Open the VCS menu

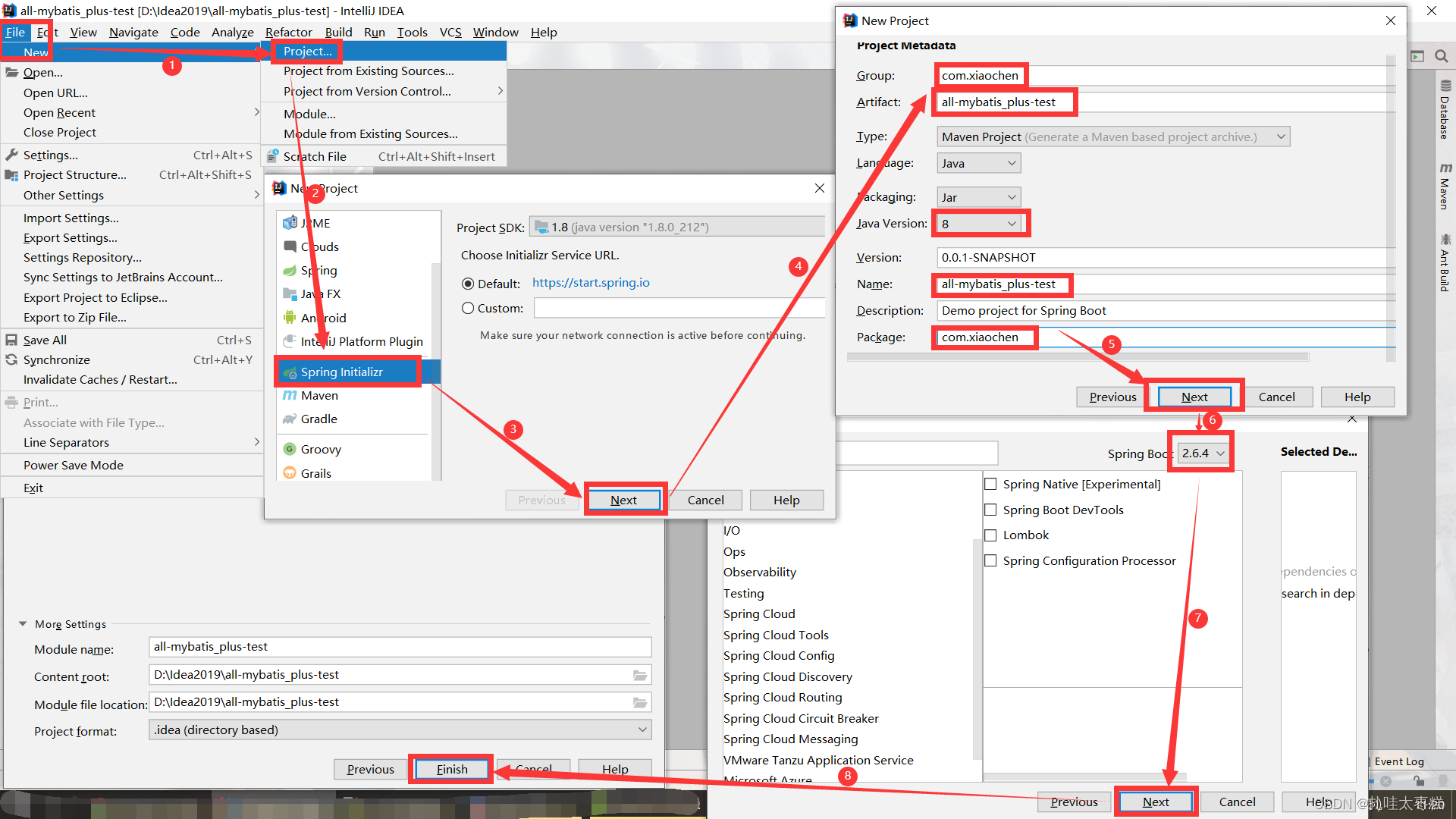click(x=450, y=32)
